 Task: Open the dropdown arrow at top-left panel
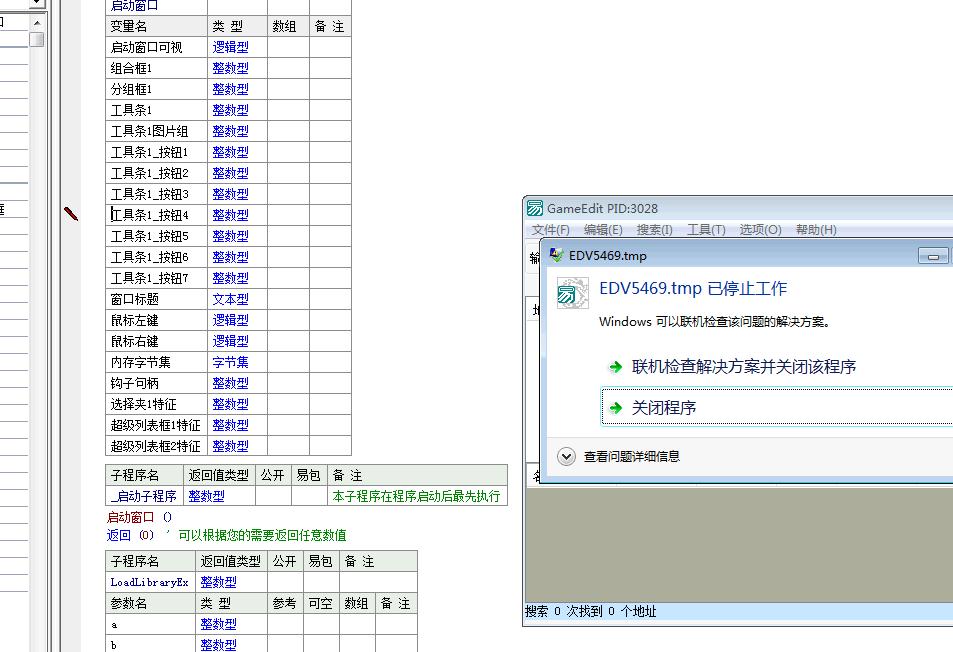(x=36, y=4)
